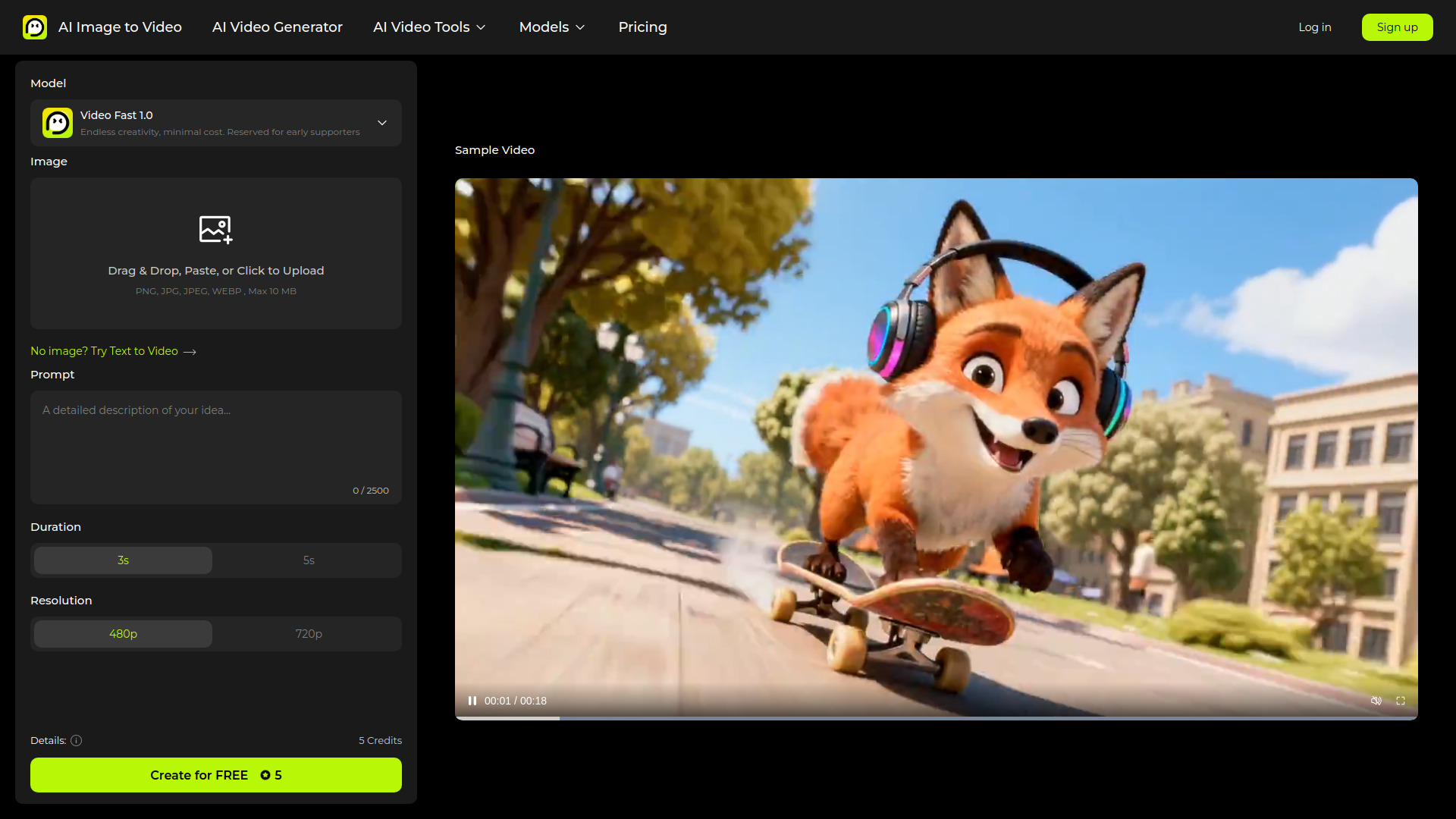
Task: Click the image upload icon
Action: point(215,230)
